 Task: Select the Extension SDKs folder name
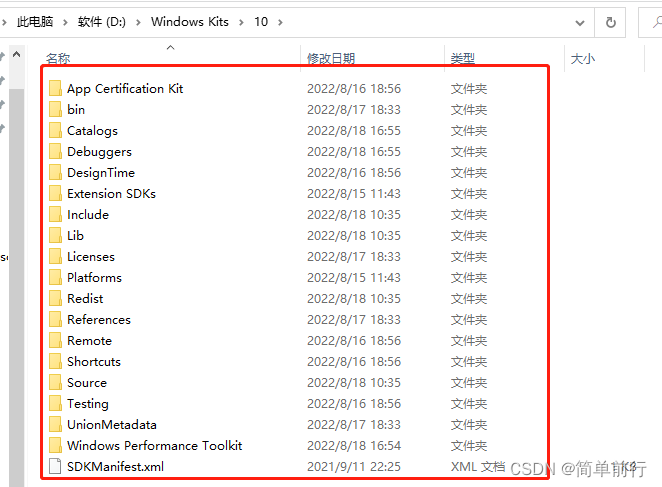pyautogui.click(x=111, y=193)
